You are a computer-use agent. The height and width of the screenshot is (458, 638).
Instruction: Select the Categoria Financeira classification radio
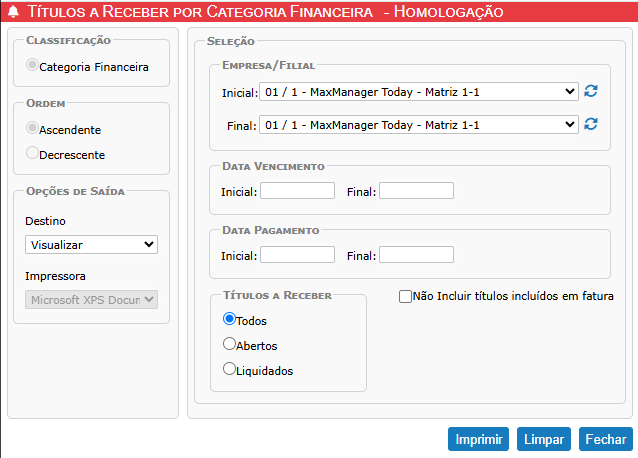pyautogui.click(x=32, y=66)
